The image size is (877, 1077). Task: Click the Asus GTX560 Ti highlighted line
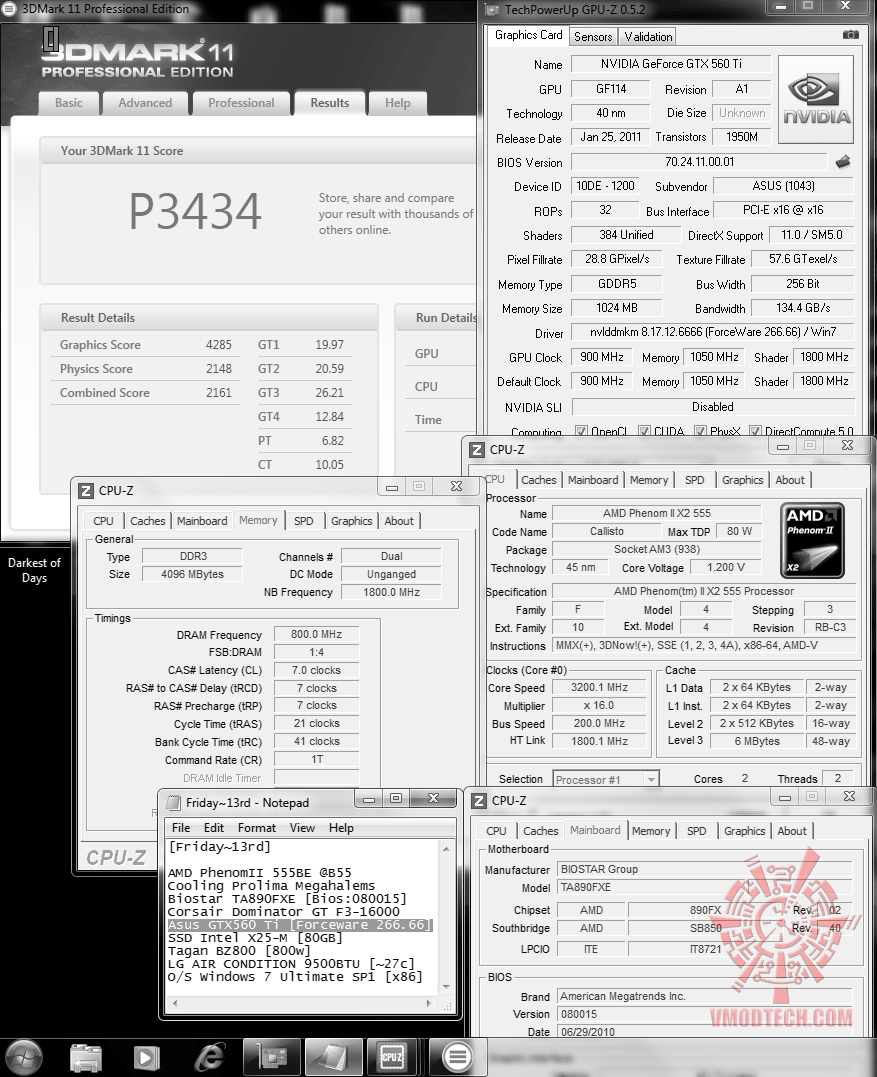(299, 925)
